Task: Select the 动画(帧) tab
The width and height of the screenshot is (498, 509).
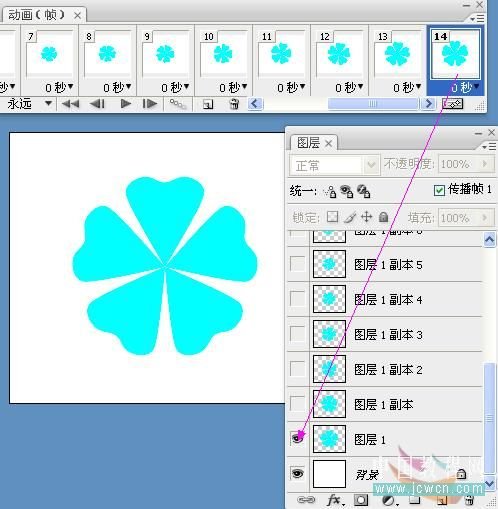Action: [x=37, y=15]
